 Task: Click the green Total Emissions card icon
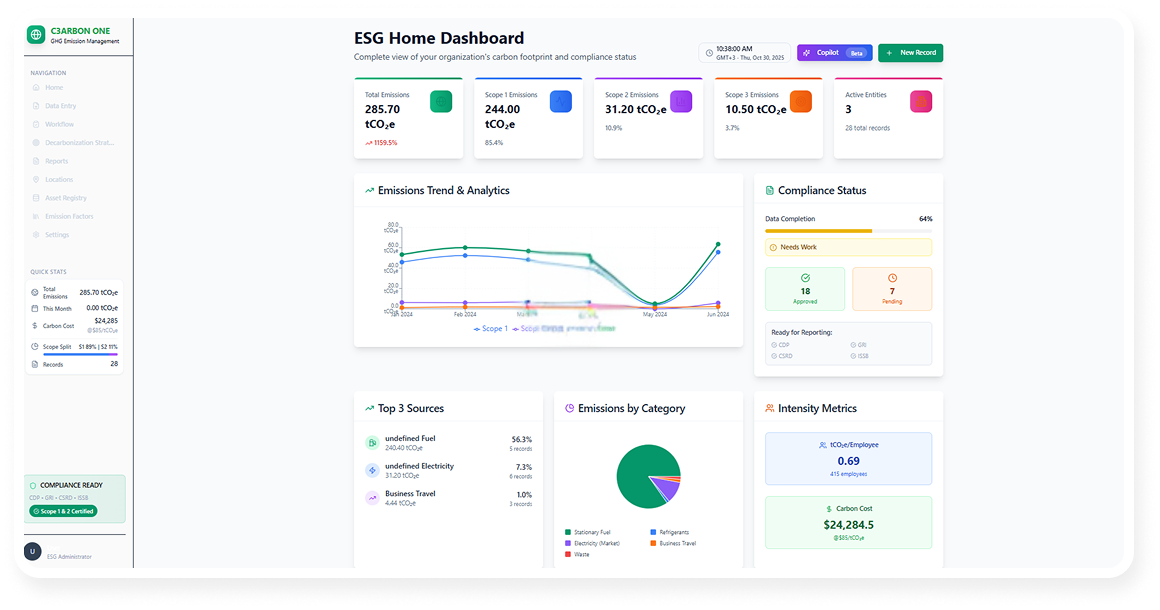[441, 101]
